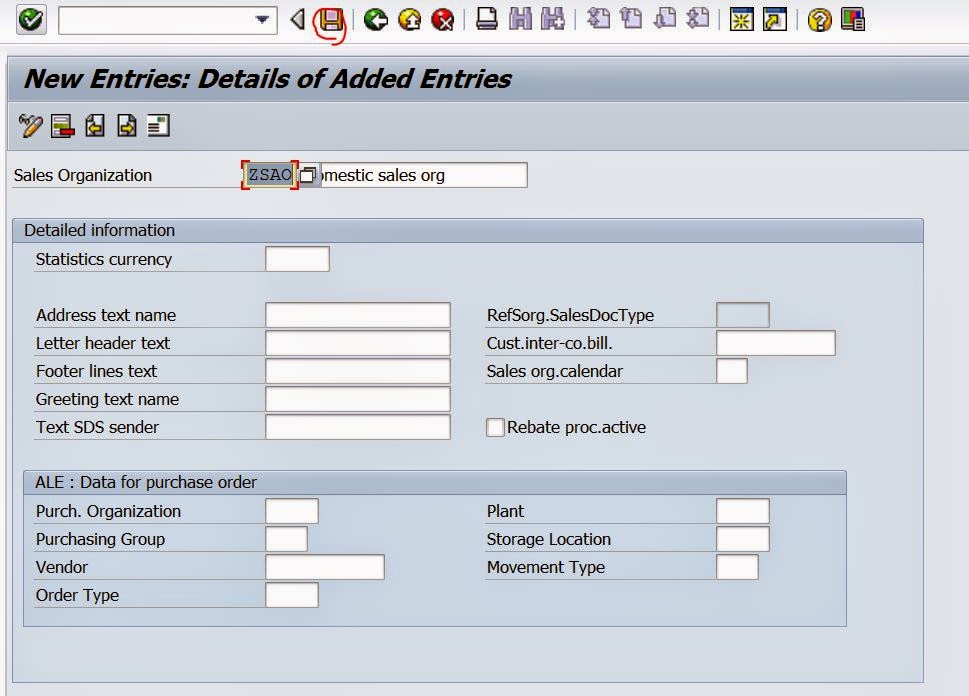Enable the Rebate proc.active checkbox
969x696 pixels.
495,427
